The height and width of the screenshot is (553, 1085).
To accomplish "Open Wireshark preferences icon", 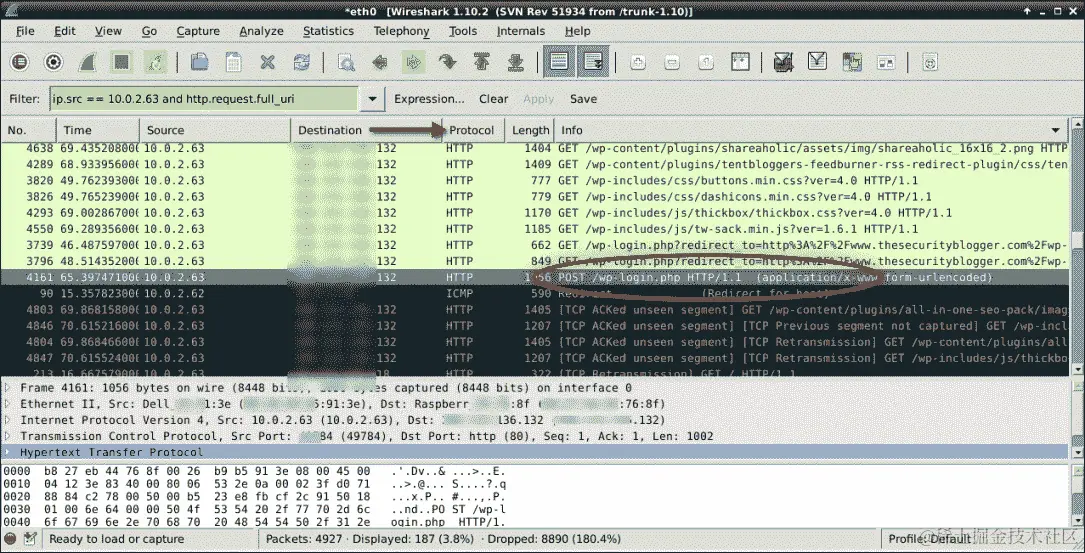I will point(886,62).
